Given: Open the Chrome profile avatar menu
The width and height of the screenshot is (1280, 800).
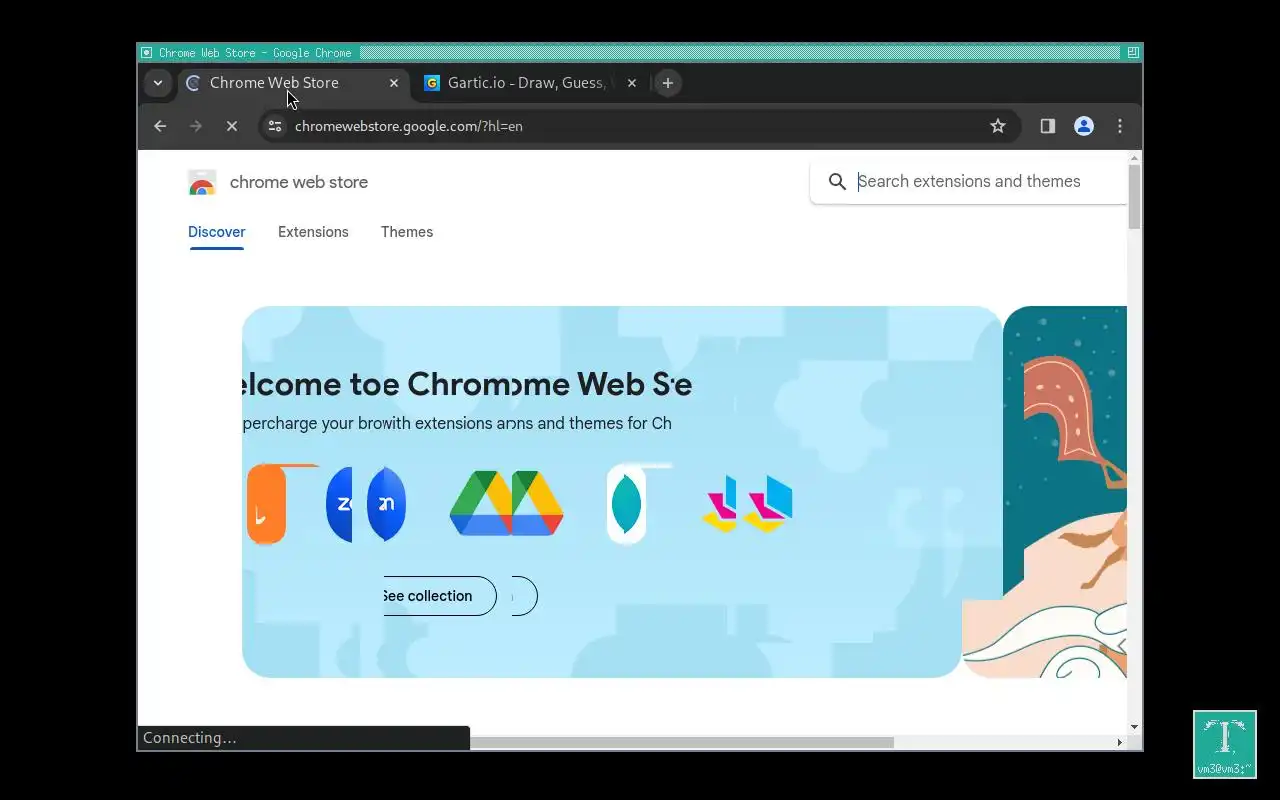Looking at the screenshot, I should [1084, 126].
